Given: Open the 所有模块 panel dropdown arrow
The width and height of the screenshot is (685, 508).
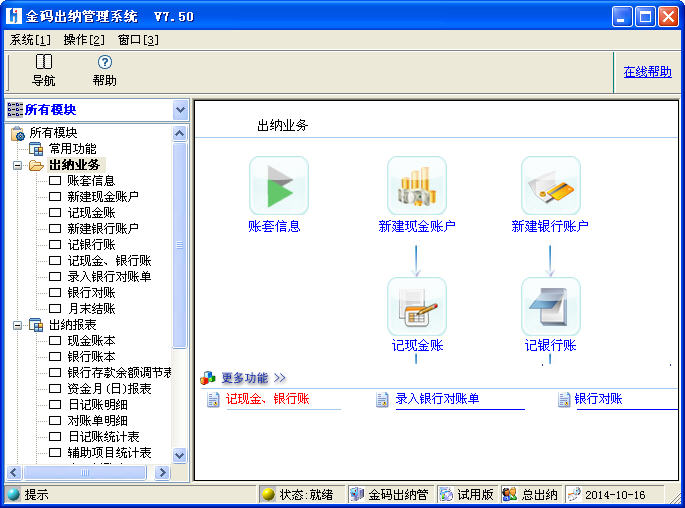Looking at the screenshot, I should click(x=180, y=110).
